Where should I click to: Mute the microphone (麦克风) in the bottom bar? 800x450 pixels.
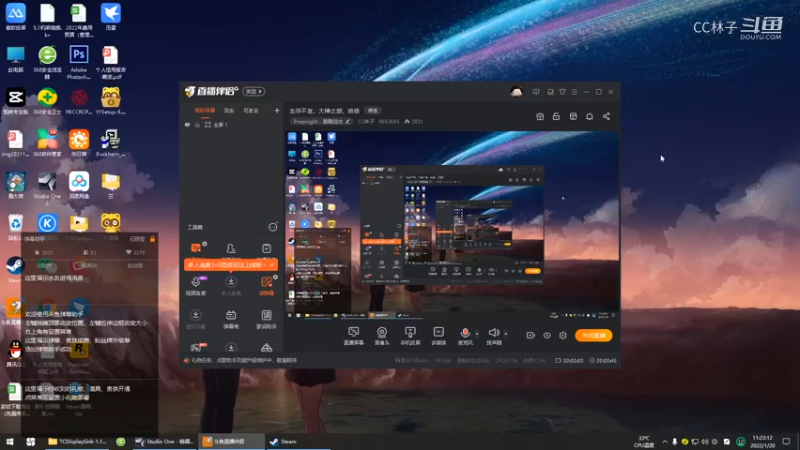[x=465, y=336]
